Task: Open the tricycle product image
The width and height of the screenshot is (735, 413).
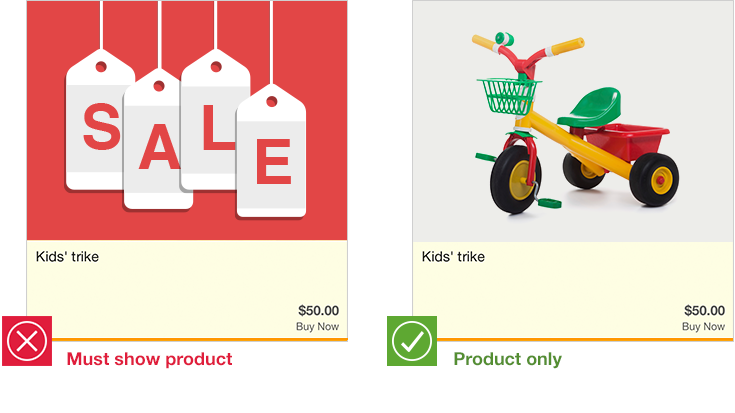Action: pyautogui.click(x=573, y=121)
